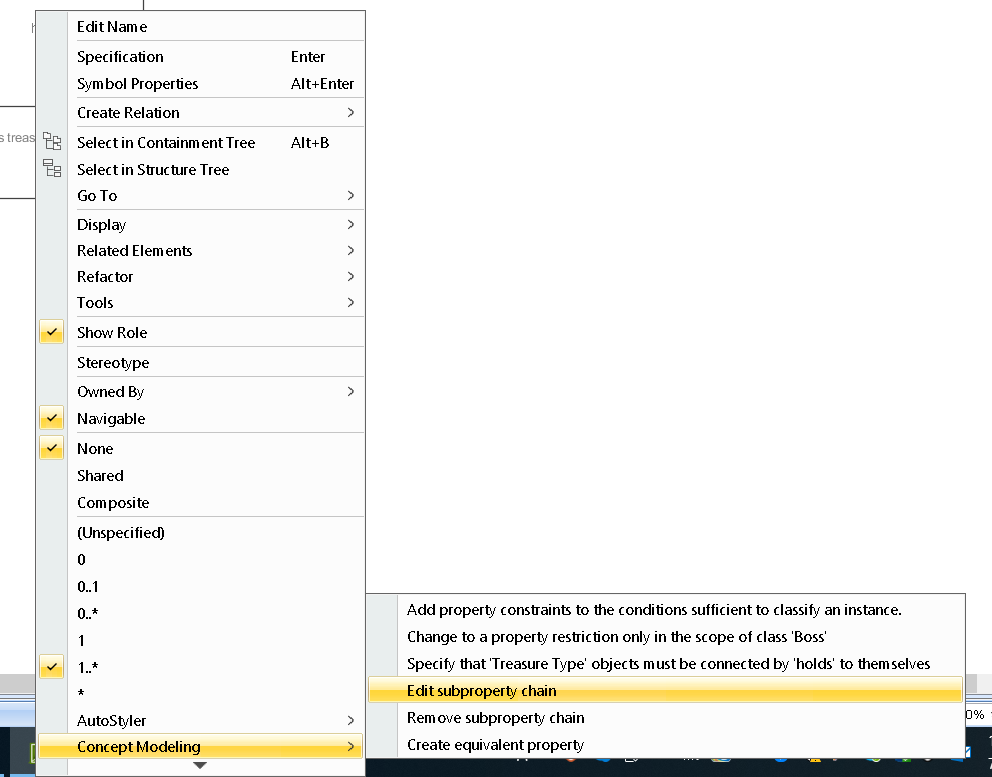Open the Concept Modeling submenu
Image resolution: width=992 pixels, height=777 pixels.
[201, 747]
